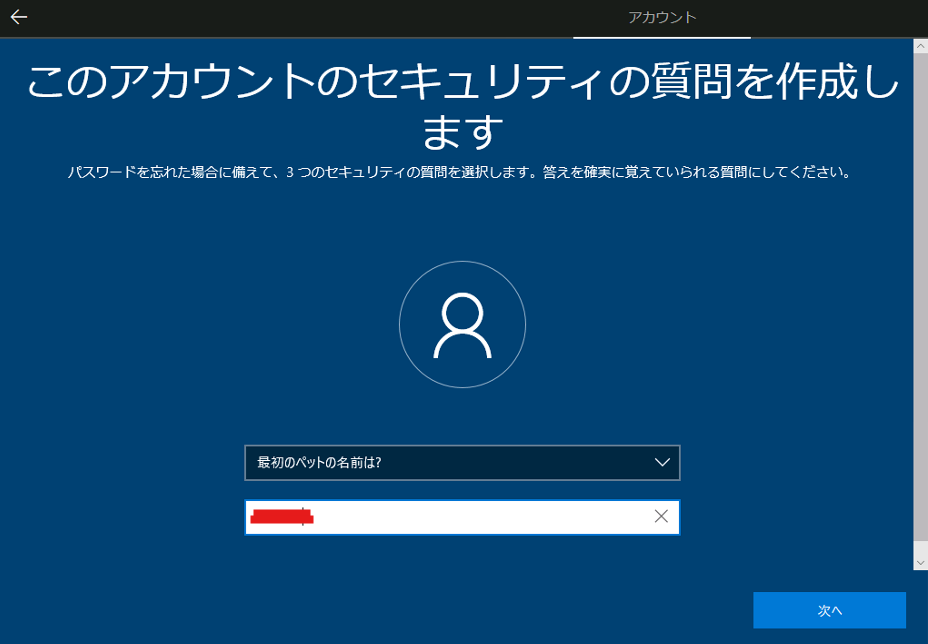Click the scrollbar down arrow
The height and width of the screenshot is (644, 928).
tap(920, 562)
